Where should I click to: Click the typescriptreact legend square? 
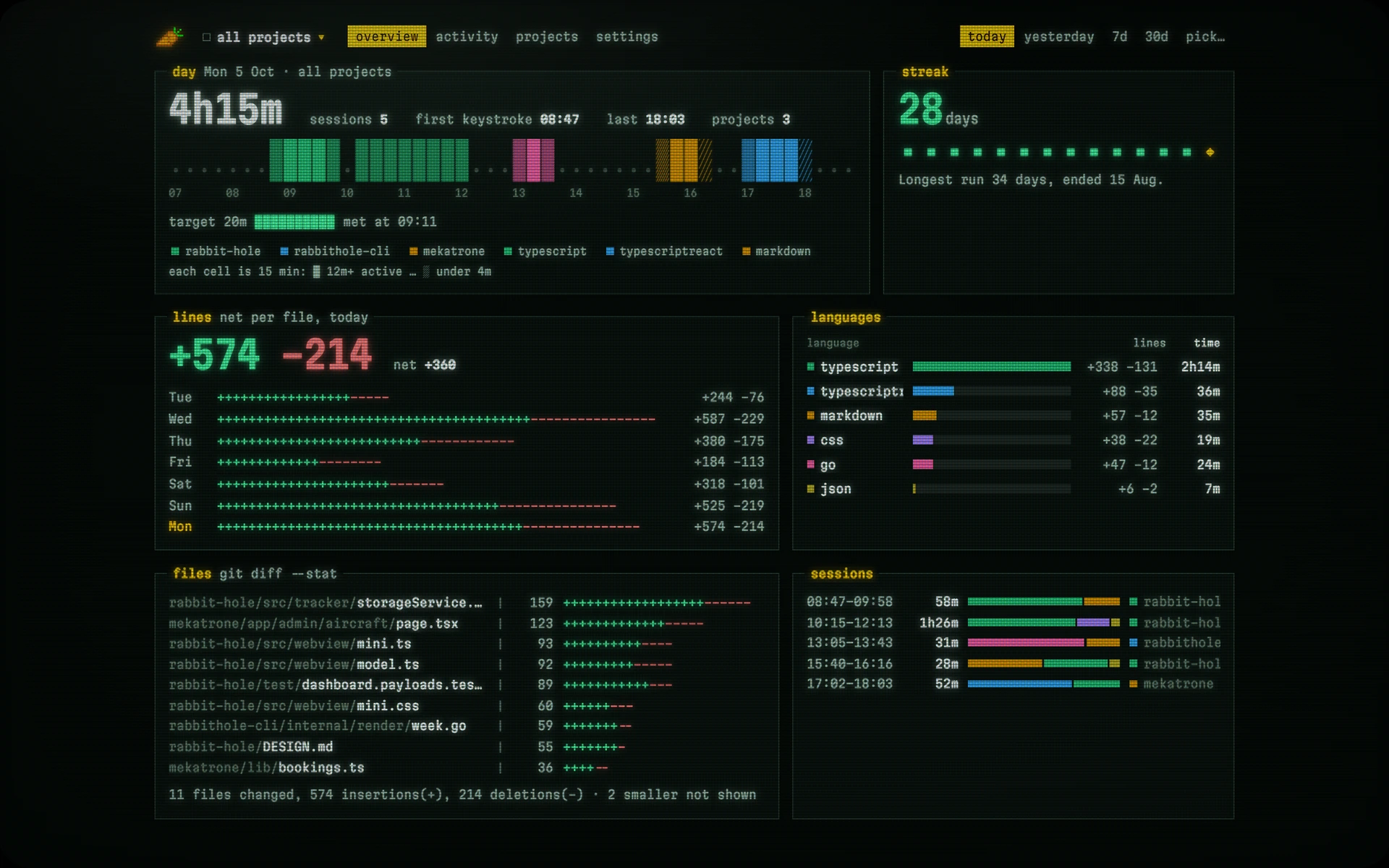[x=610, y=251]
